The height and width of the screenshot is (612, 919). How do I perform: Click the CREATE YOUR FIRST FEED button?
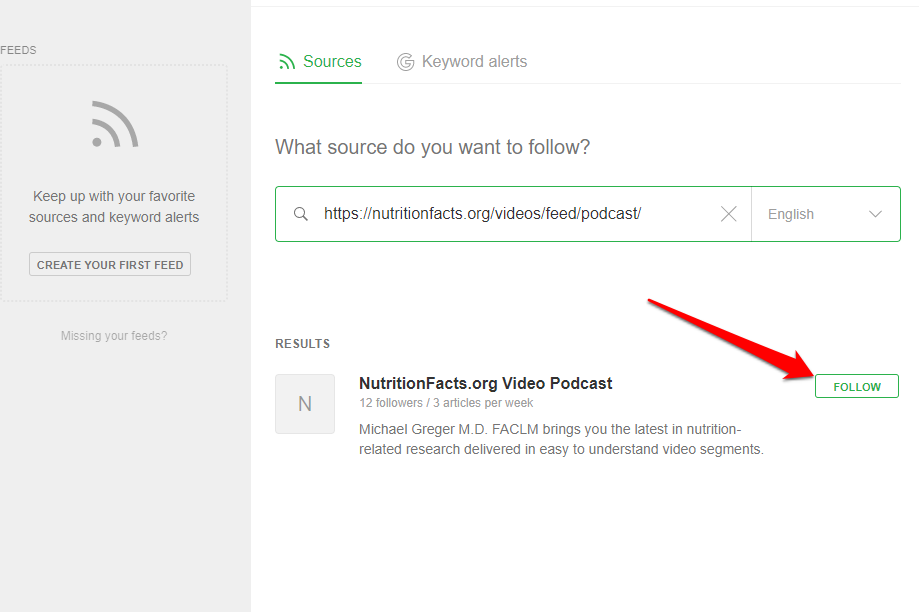pos(110,265)
